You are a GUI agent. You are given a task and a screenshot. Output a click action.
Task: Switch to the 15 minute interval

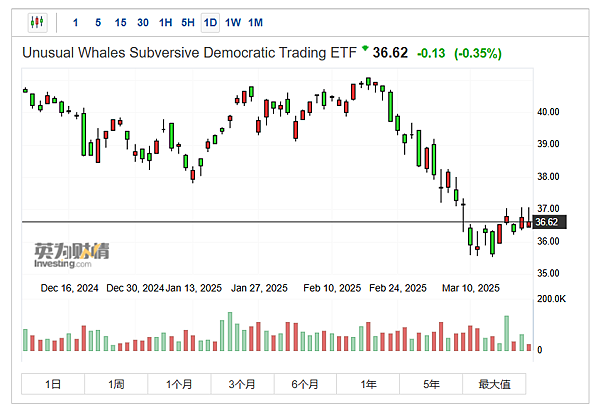click(121, 23)
